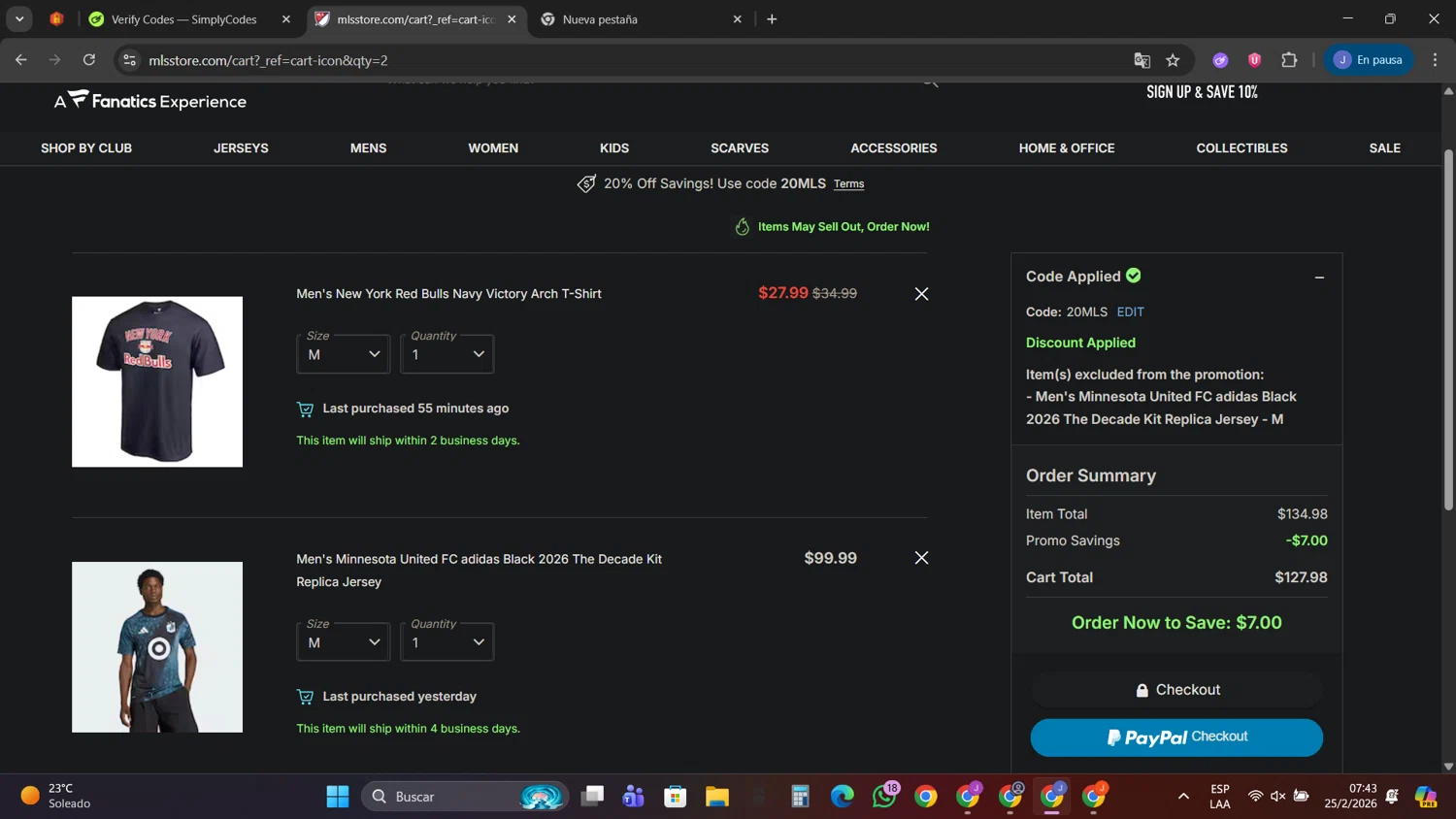Translate this page icon

click(x=1142, y=60)
